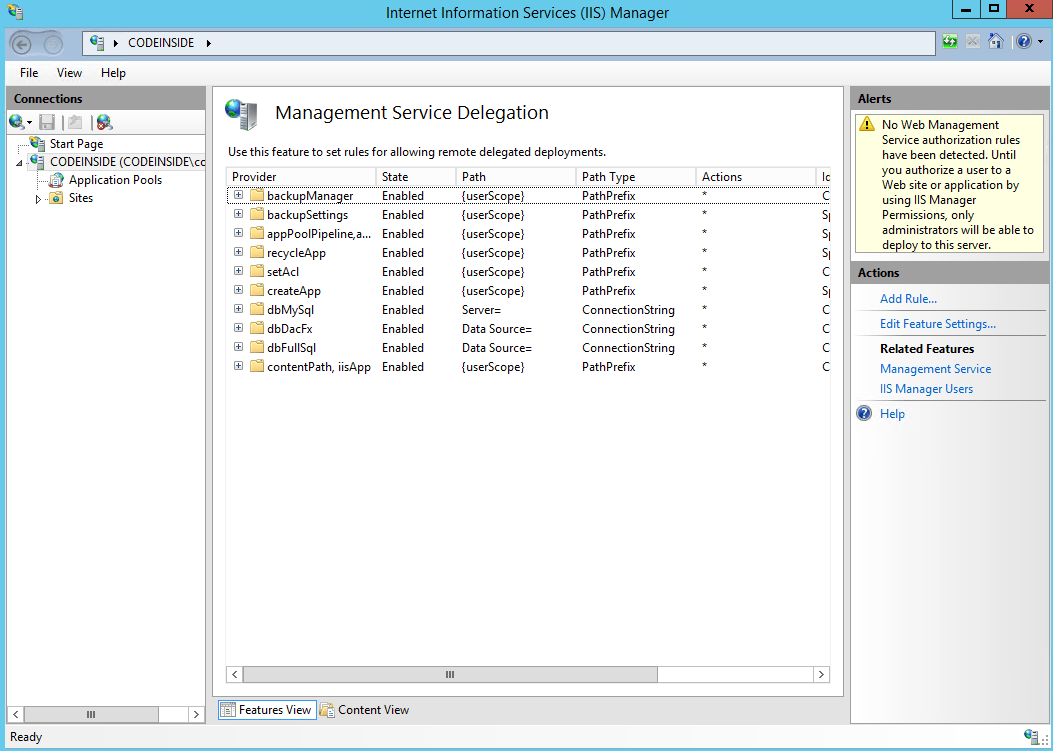
Task: Open the breadcrumb arrow after CODEINSIDE
Action: tap(209, 43)
